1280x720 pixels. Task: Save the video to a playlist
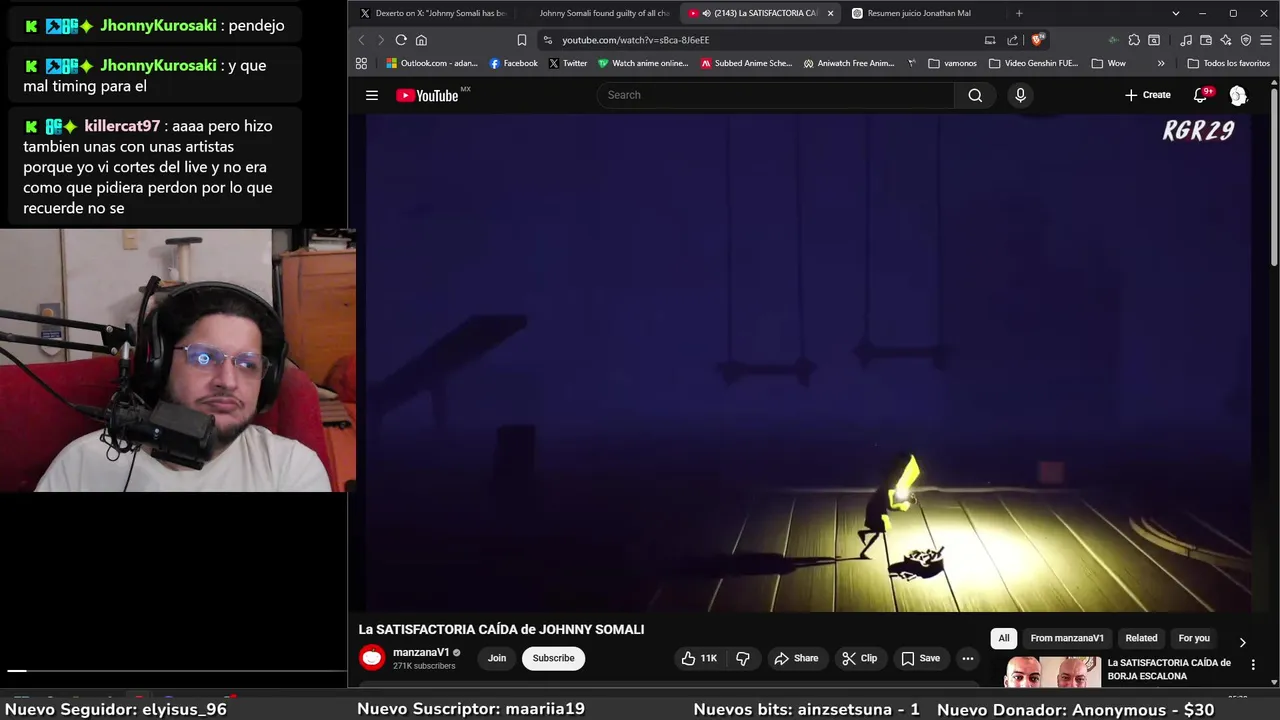click(x=920, y=658)
